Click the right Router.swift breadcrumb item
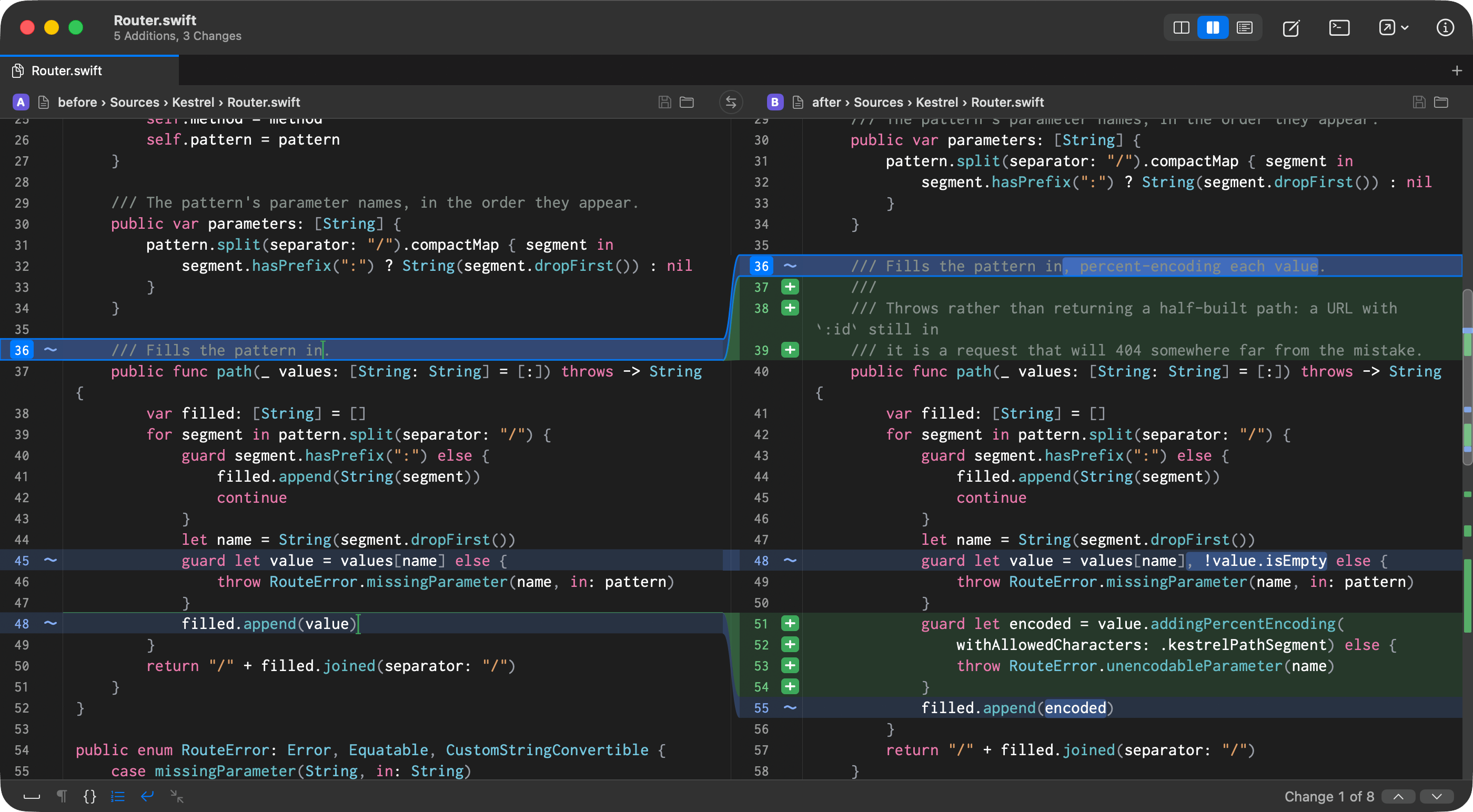1473x812 pixels. click(1007, 102)
